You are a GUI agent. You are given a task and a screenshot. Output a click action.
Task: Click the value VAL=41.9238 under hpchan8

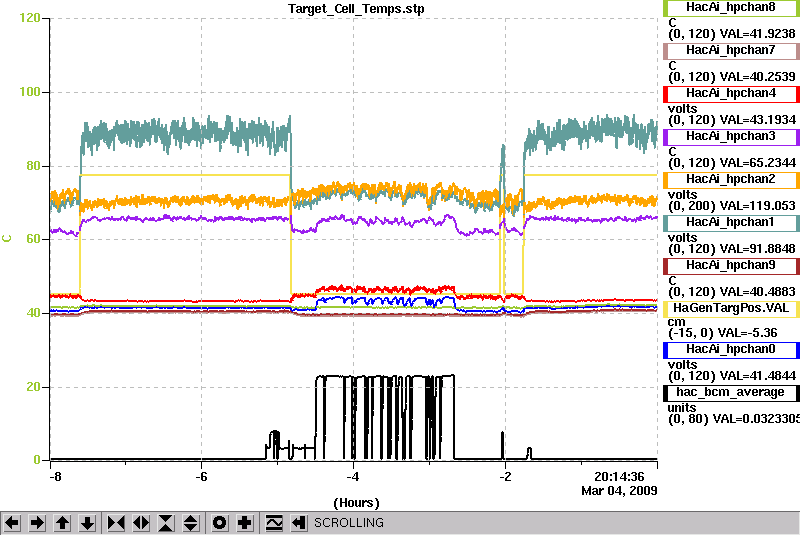[x=757, y=34]
